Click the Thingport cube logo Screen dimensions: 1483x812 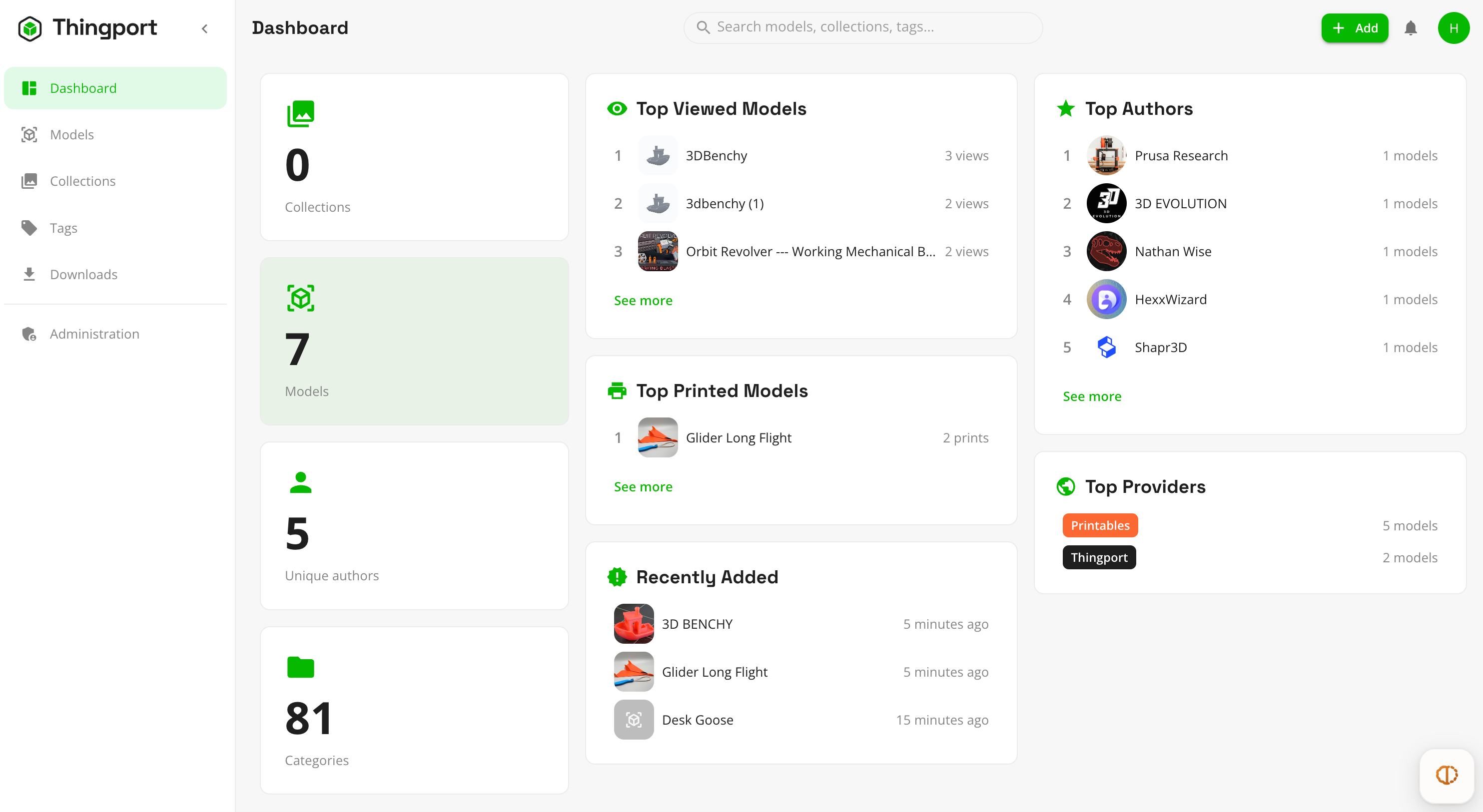30,28
